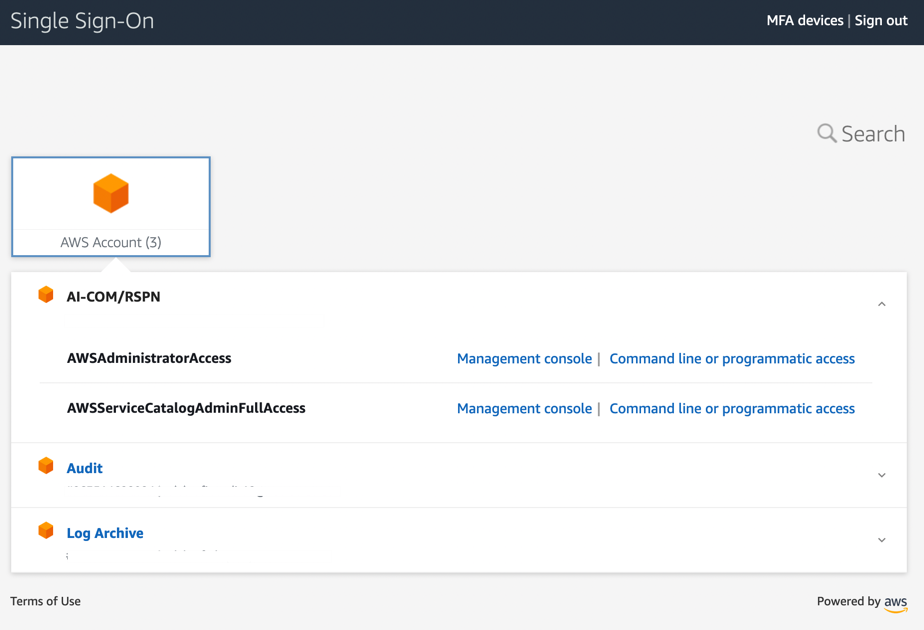Click the orange cube icon beside AI-COM/RSPN
This screenshot has height=630, width=924.
[x=46, y=293]
